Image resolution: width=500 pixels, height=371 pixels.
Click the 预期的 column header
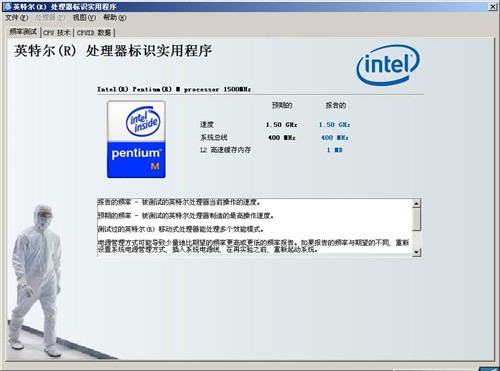[x=282, y=105]
